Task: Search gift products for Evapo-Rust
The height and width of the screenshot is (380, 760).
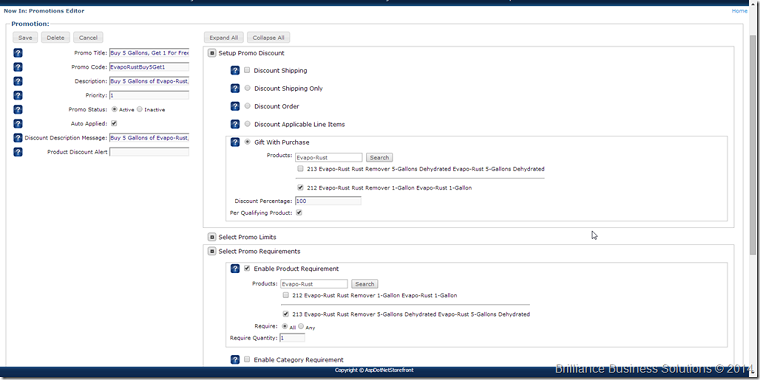Action: pyautogui.click(x=379, y=158)
